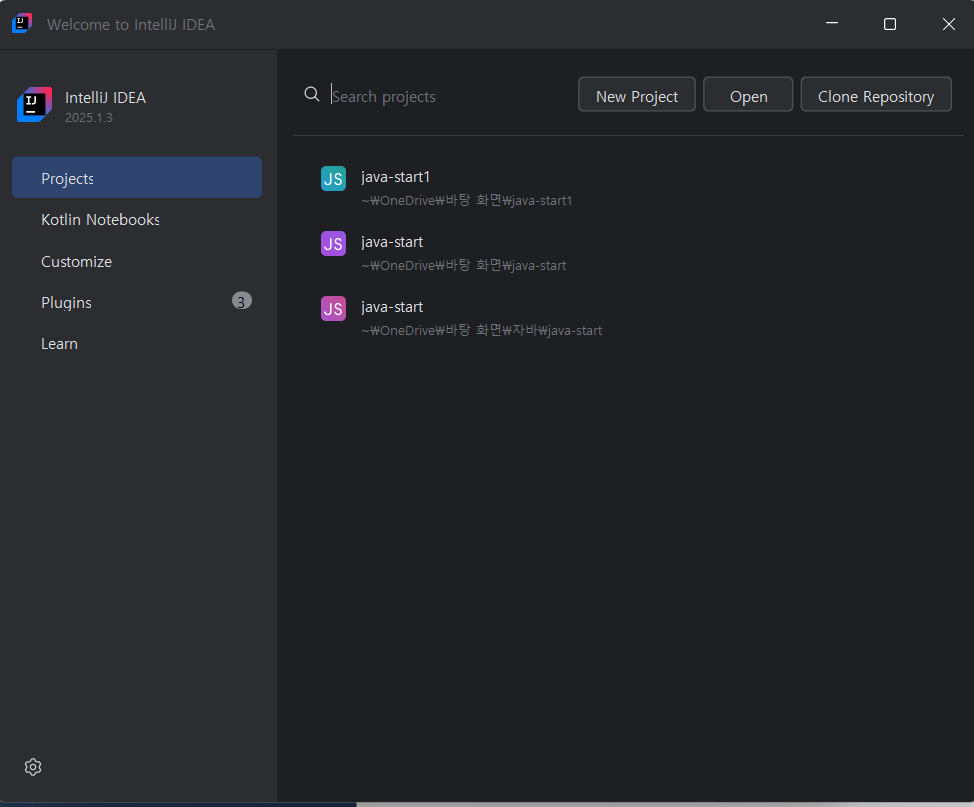Open the Customize section

tap(137, 262)
